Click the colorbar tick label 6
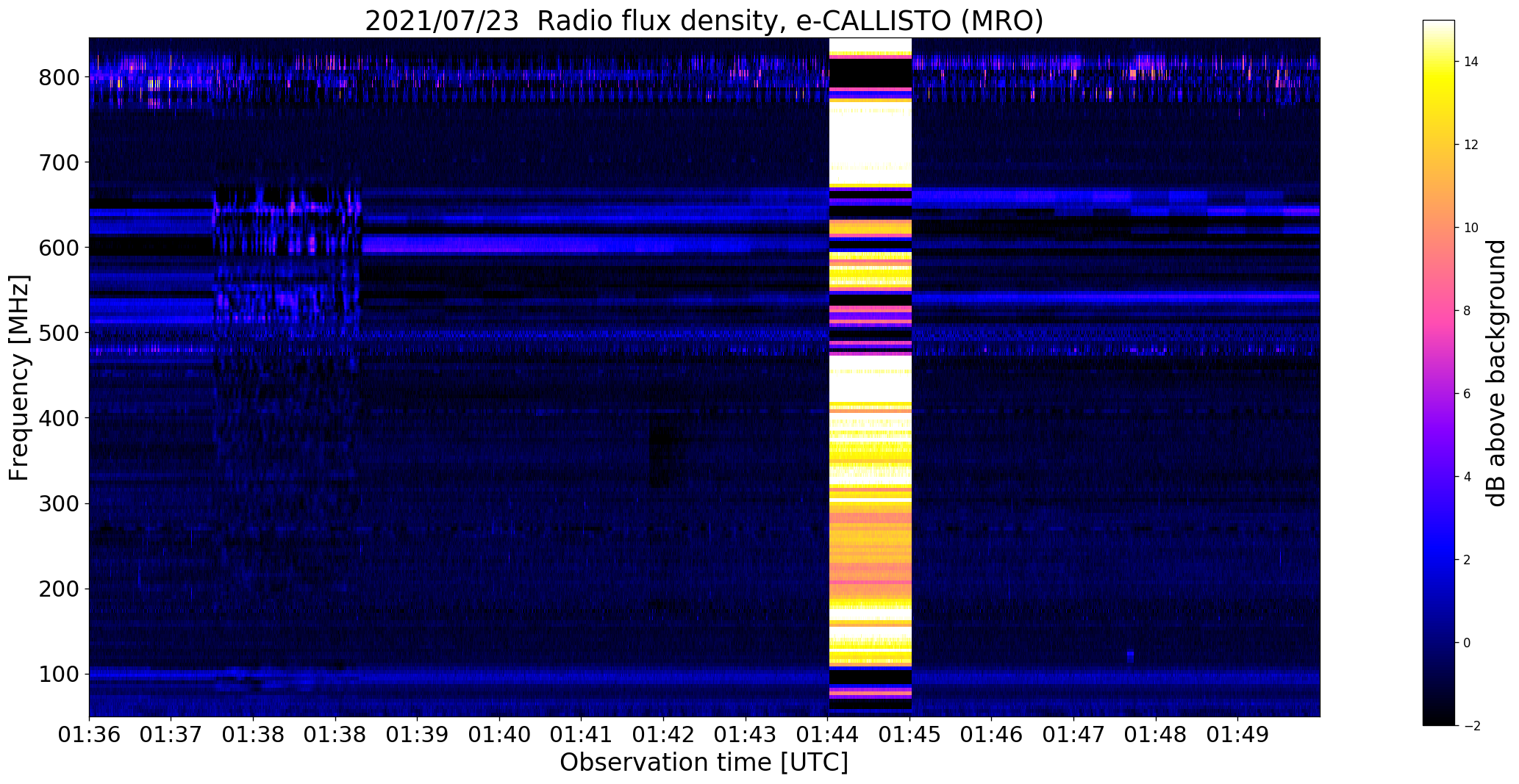The height and width of the screenshot is (784, 1519). [1467, 394]
